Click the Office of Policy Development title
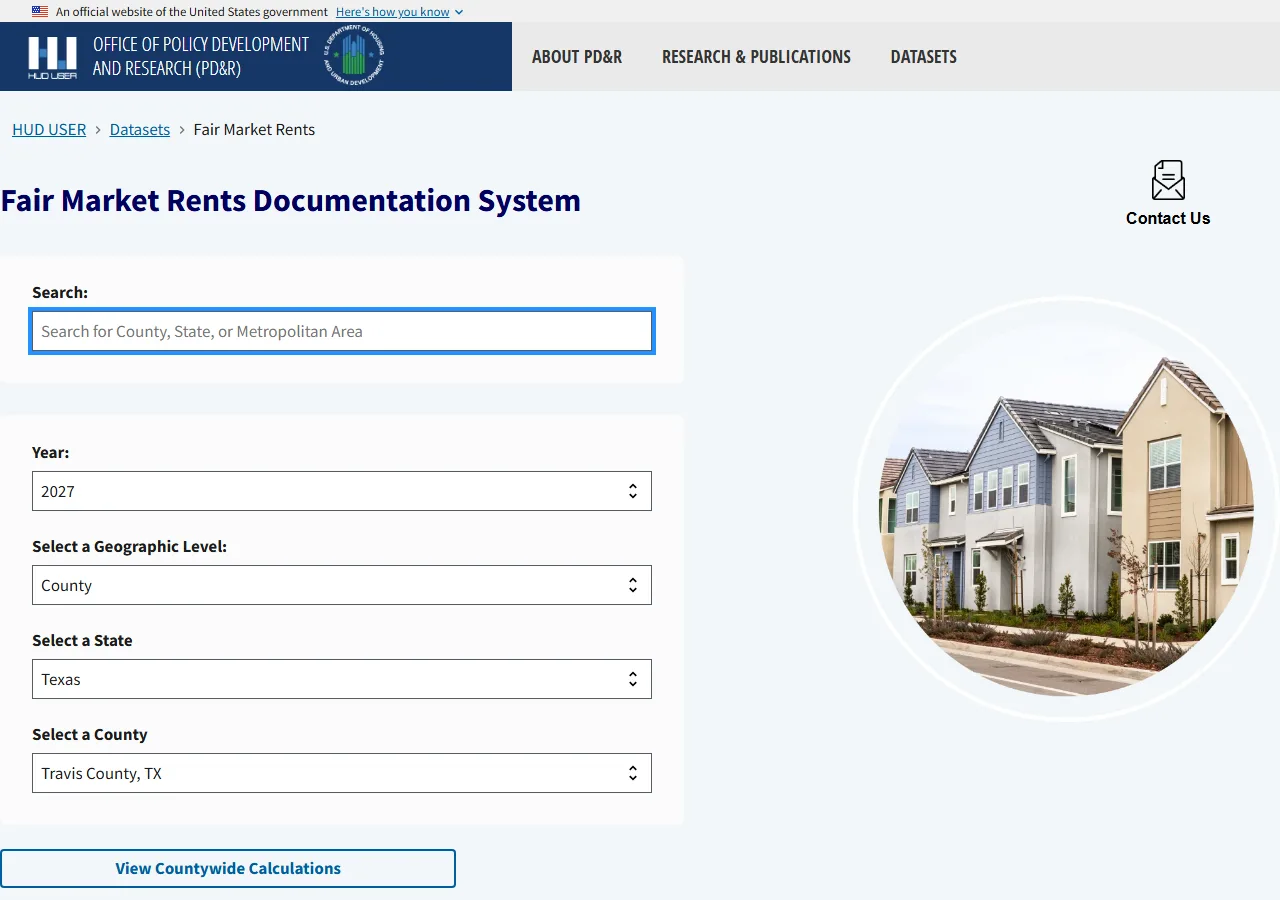This screenshot has height=900, width=1280. (201, 57)
